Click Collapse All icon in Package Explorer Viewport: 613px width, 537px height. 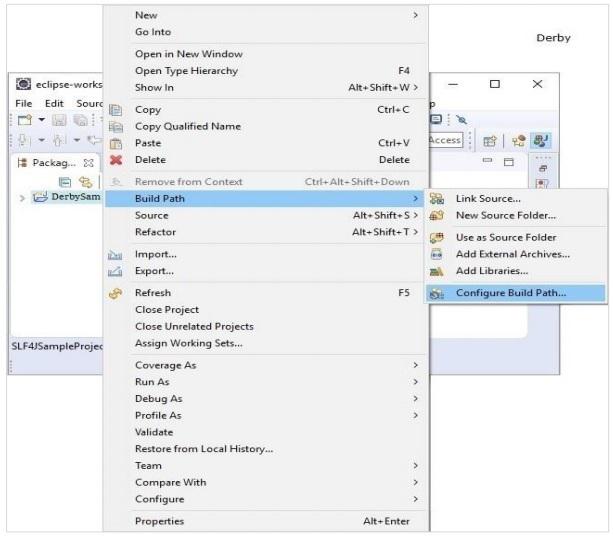point(65,182)
